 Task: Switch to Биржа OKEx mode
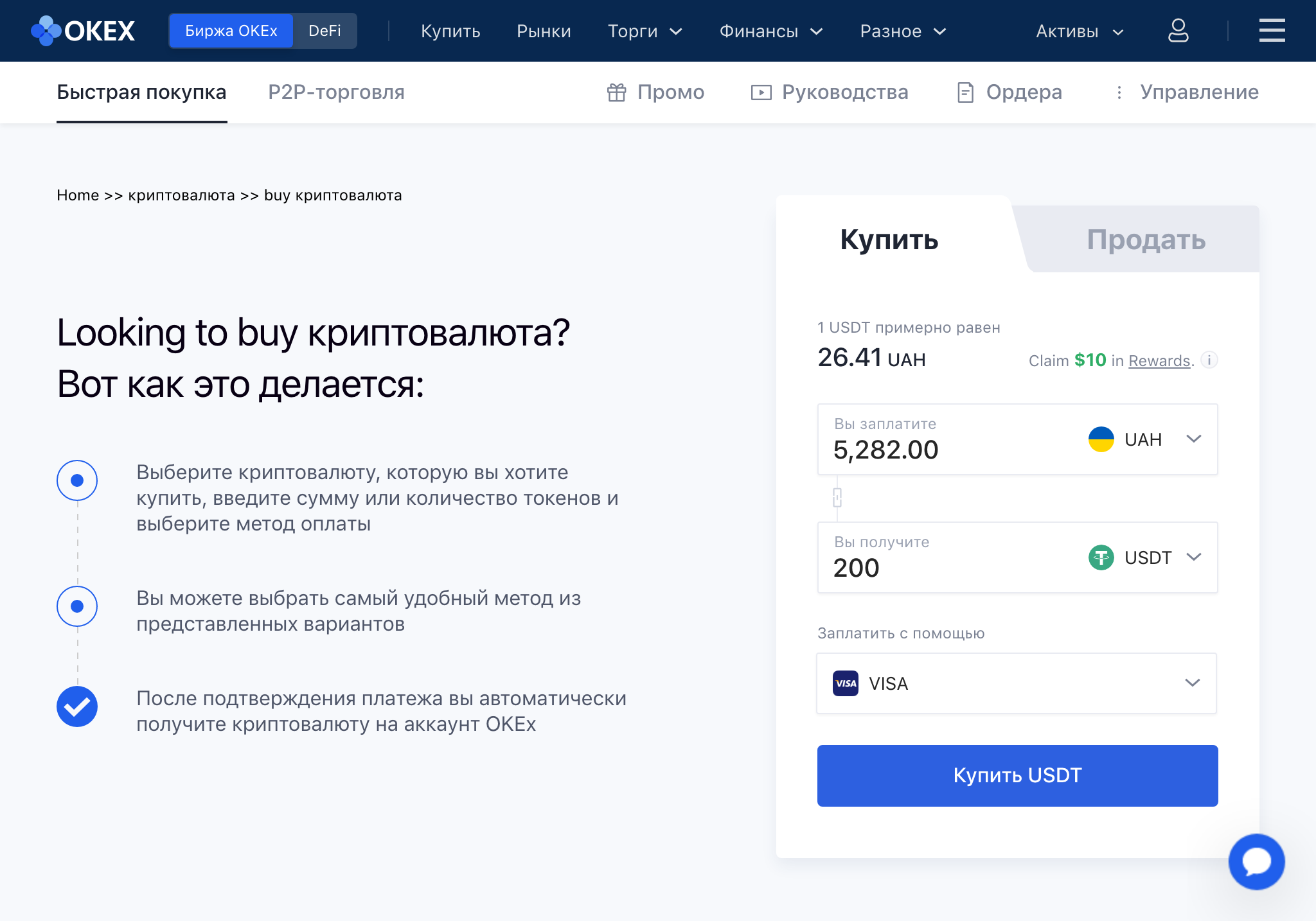(231, 31)
